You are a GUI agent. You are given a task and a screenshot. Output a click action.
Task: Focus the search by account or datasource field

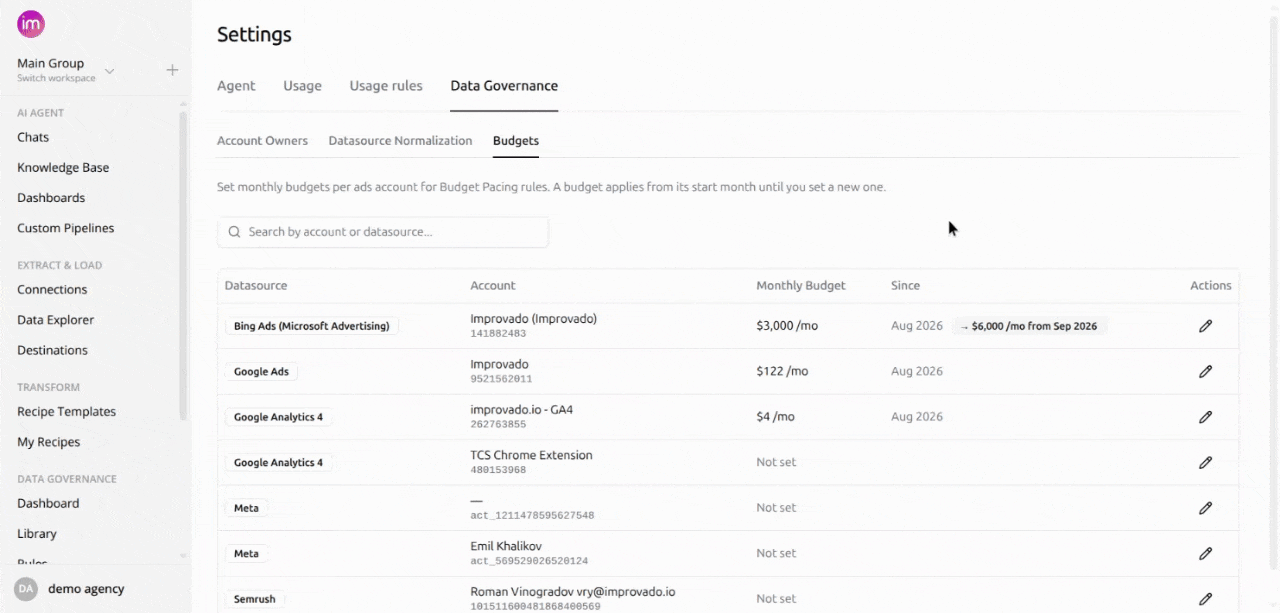(x=383, y=232)
